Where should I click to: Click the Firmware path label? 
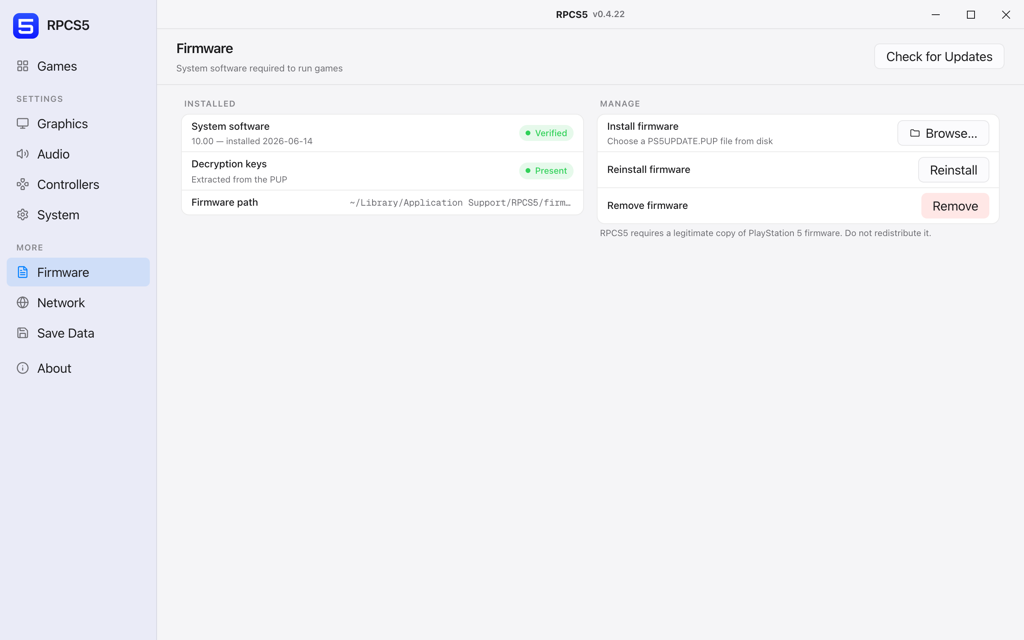224,202
